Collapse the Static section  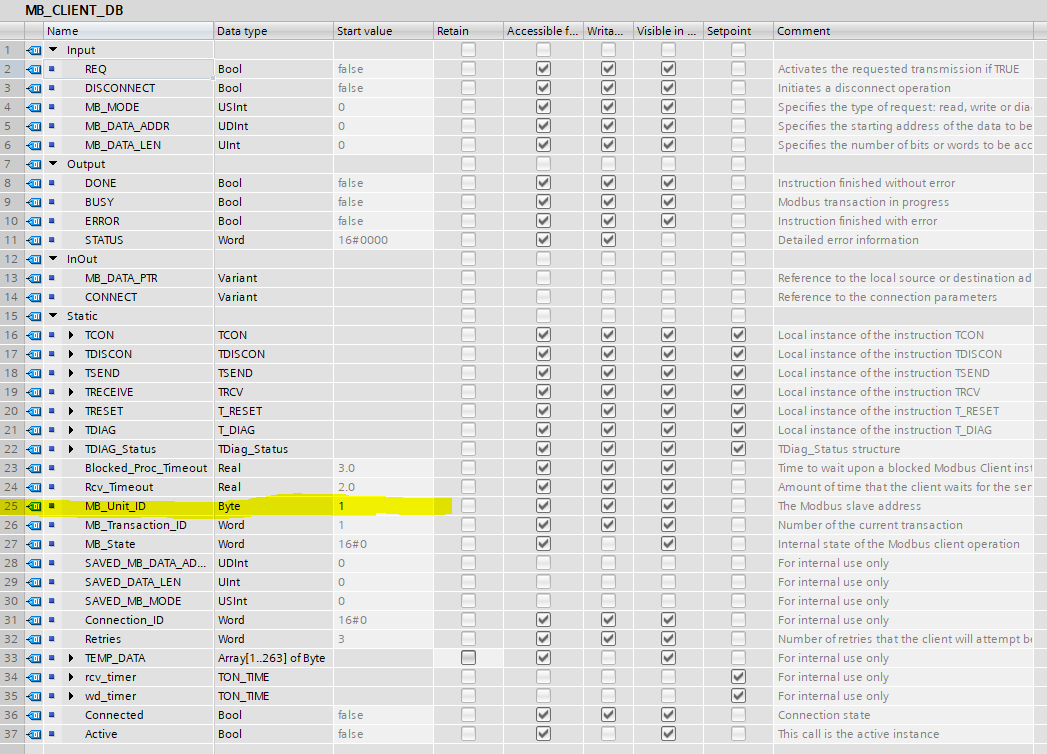[x=53, y=316]
